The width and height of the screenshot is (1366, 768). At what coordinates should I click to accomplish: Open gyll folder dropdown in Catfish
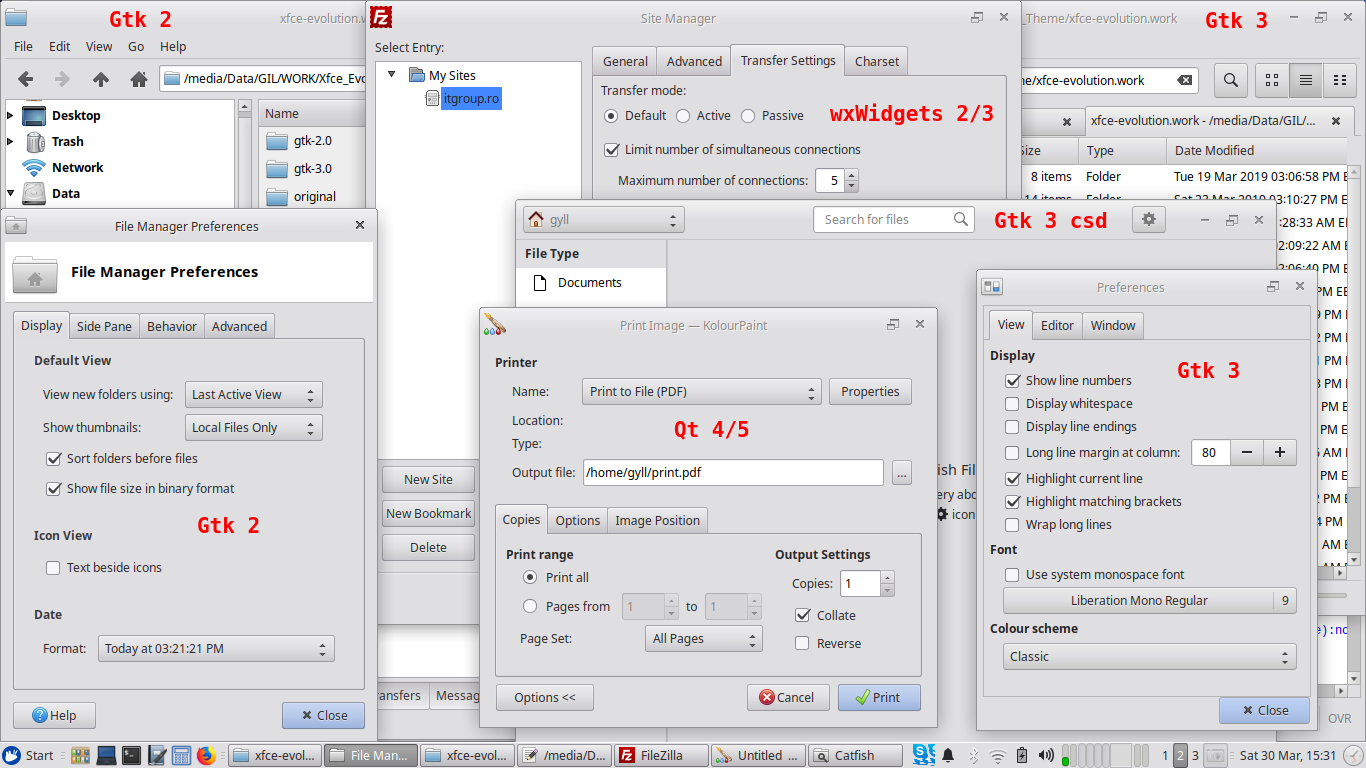604,220
